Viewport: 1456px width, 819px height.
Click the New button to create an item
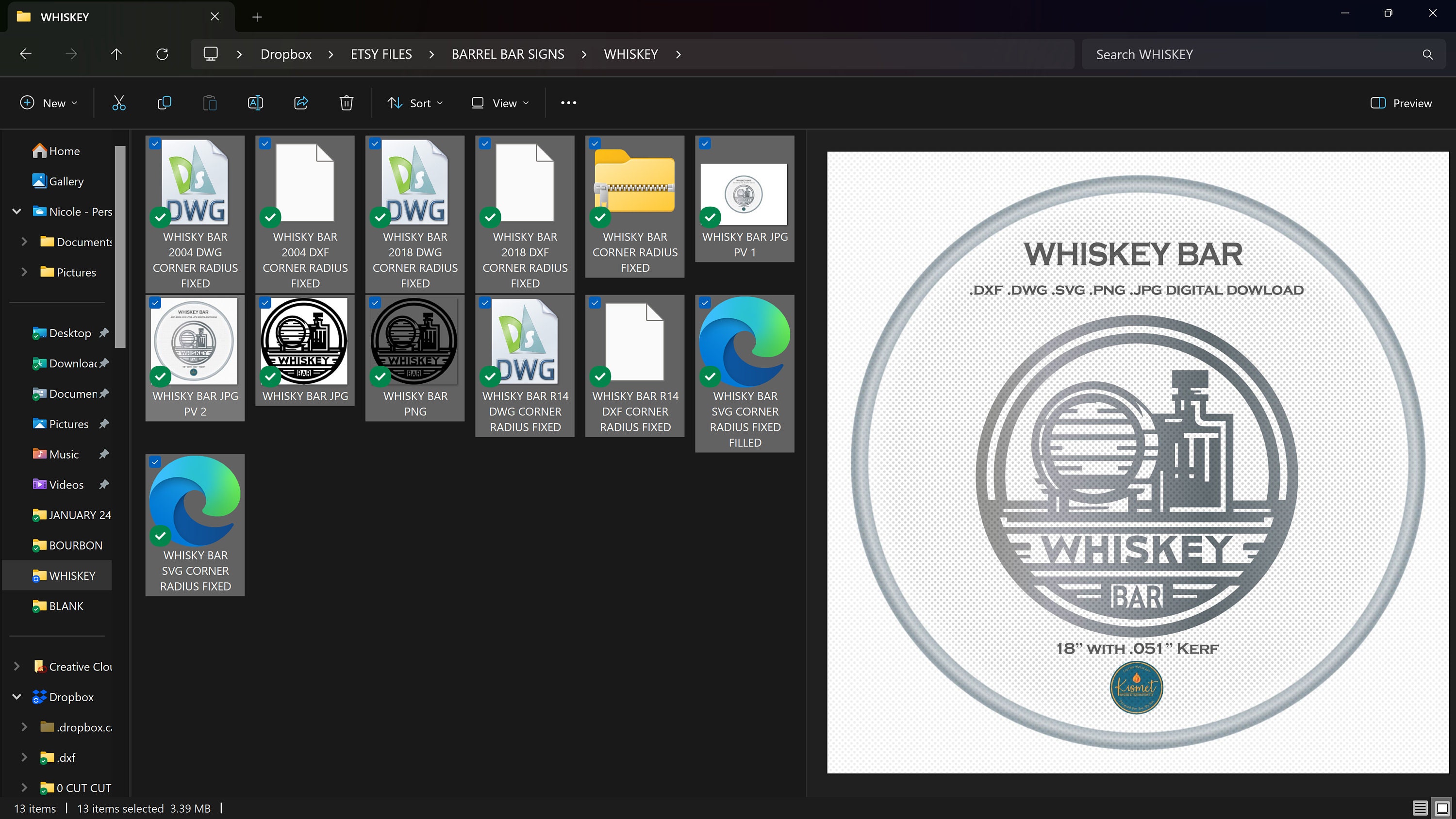point(48,103)
